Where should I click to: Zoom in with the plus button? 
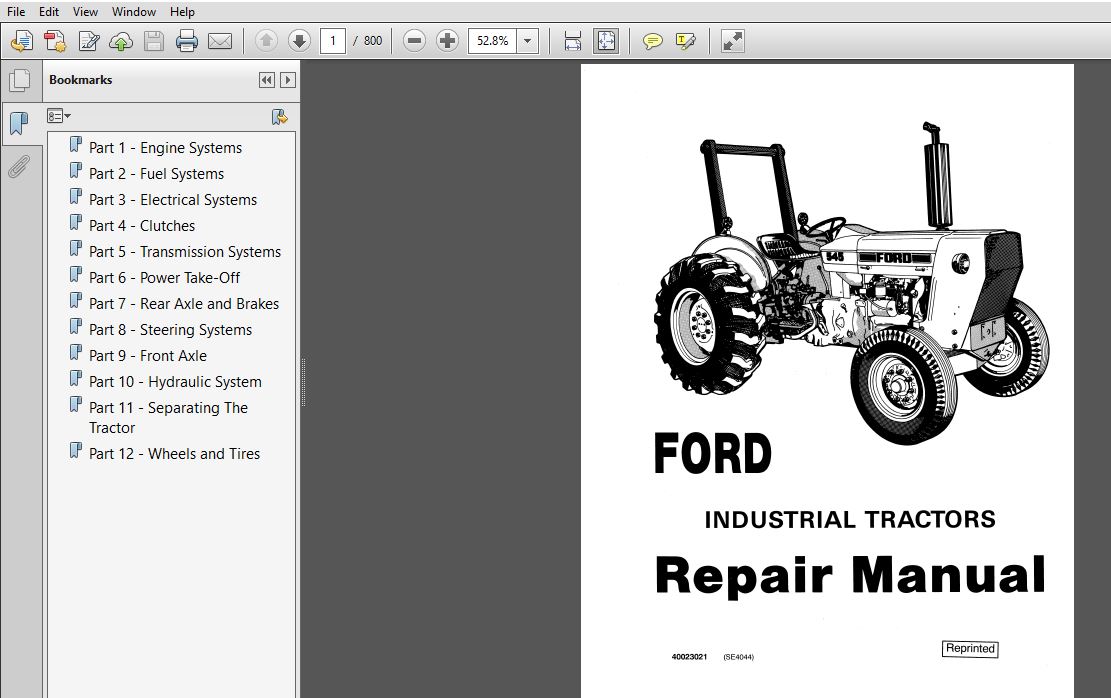coord(447,41)
